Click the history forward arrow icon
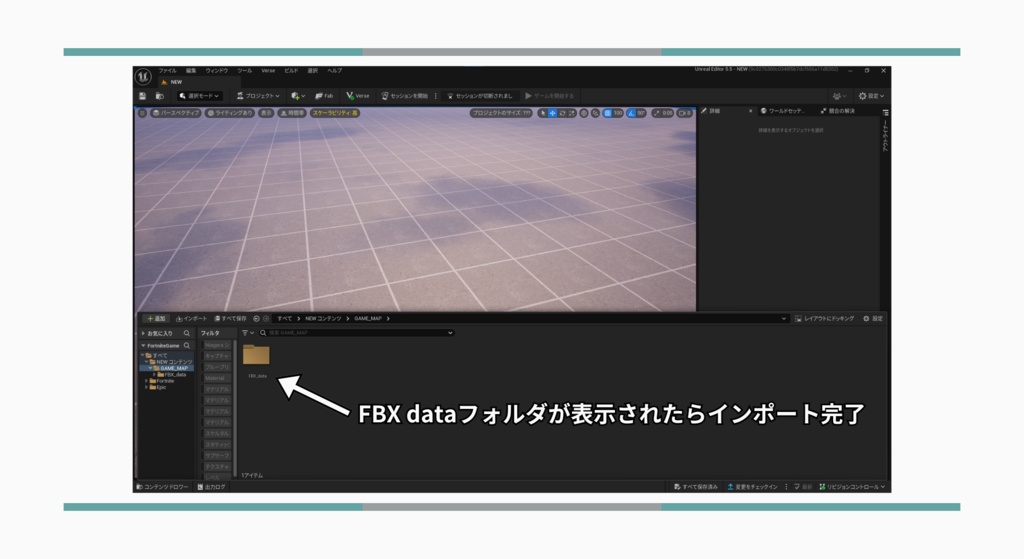The image size is (1024, 559). click(266, 319)
